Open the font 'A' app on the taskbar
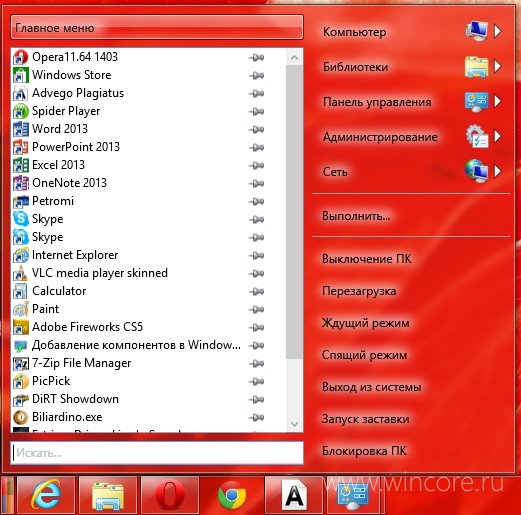Image resolution: width=521 pixels, height=515 pixels. click(x=294, y=495)
